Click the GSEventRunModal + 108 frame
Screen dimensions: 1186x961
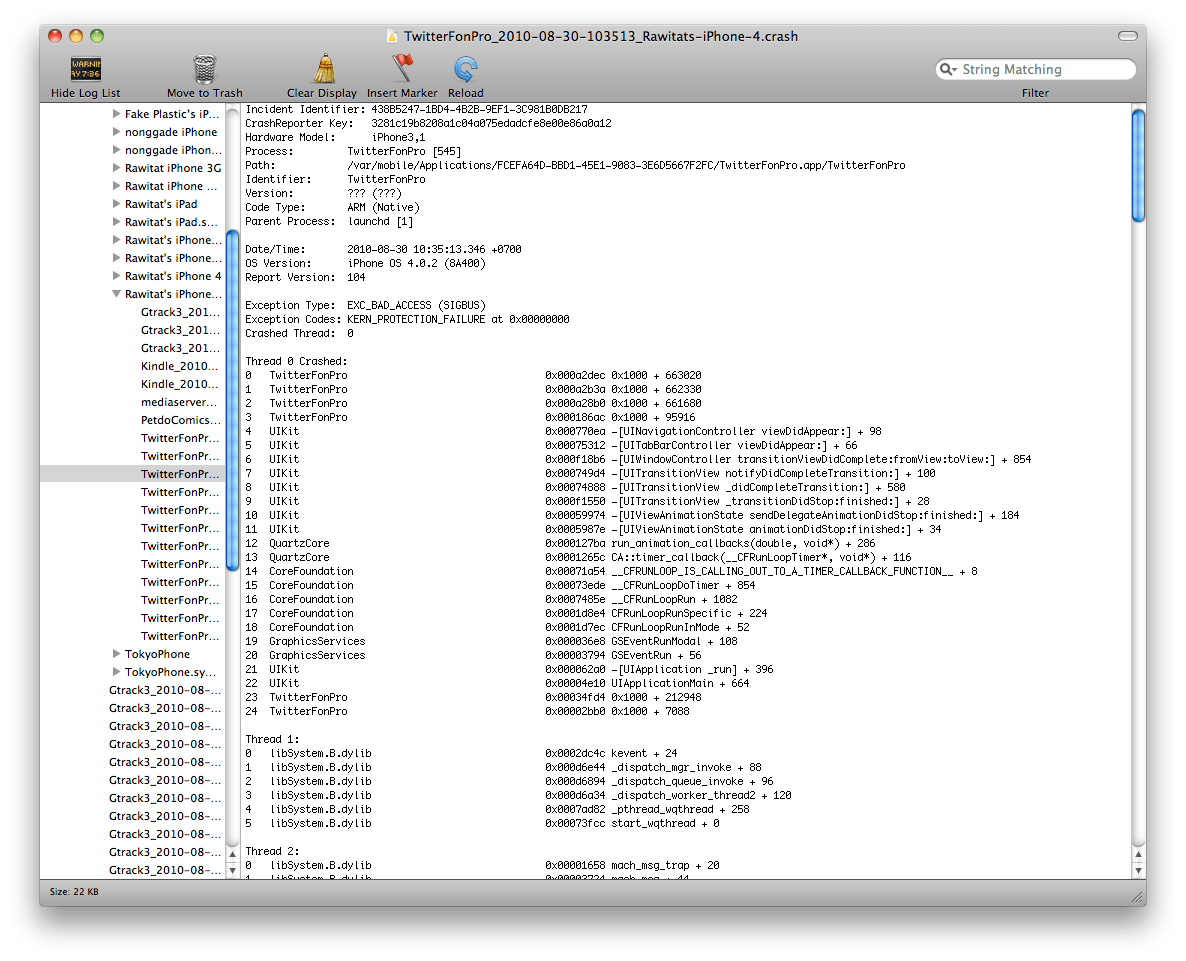674,641
